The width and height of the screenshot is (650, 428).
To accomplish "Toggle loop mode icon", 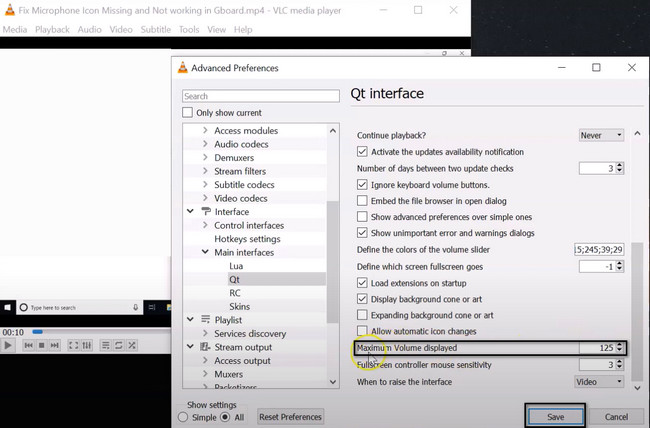I will 119,345.
